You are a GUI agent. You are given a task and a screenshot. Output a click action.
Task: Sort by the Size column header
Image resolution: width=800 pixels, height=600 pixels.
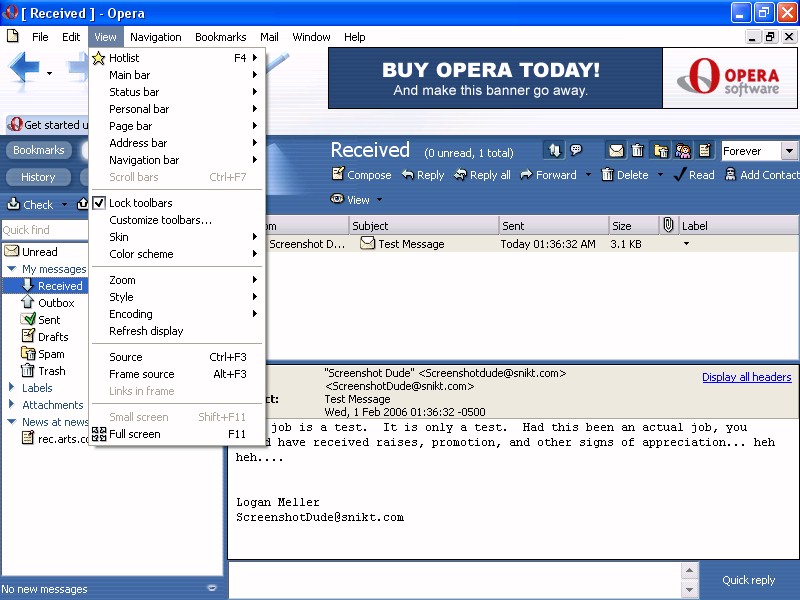click(x=634, y=226)
